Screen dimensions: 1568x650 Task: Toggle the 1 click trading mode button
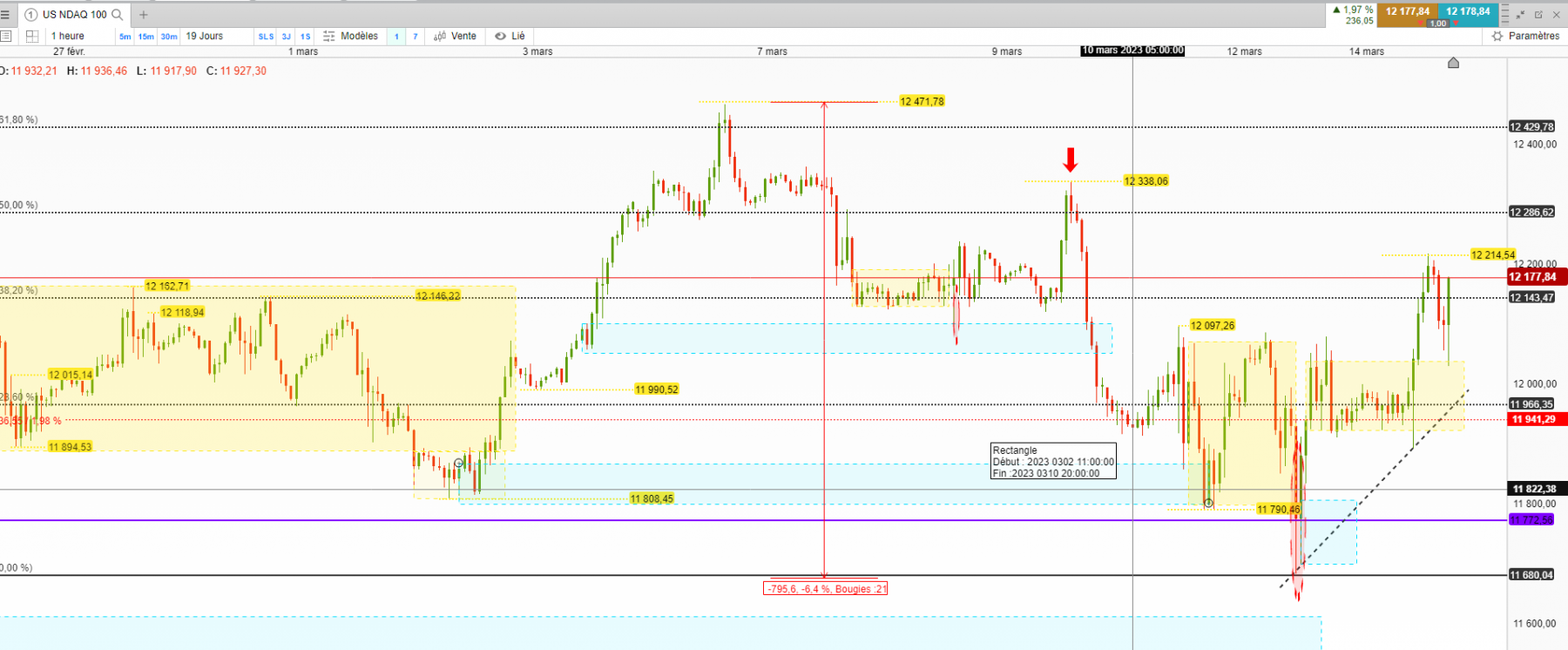point(396,37)
